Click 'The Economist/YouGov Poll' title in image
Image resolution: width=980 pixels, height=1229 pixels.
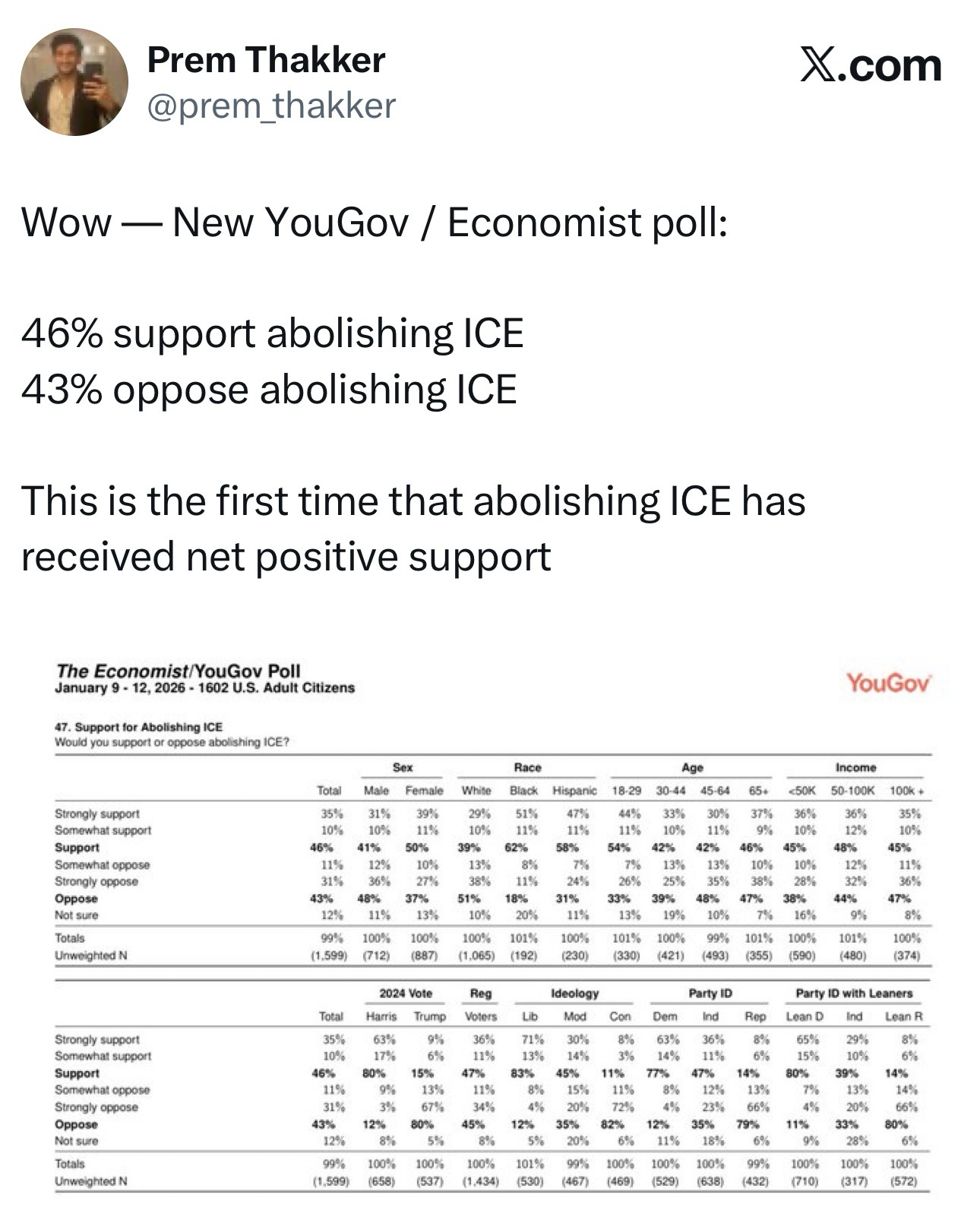[x=178, y=671]
